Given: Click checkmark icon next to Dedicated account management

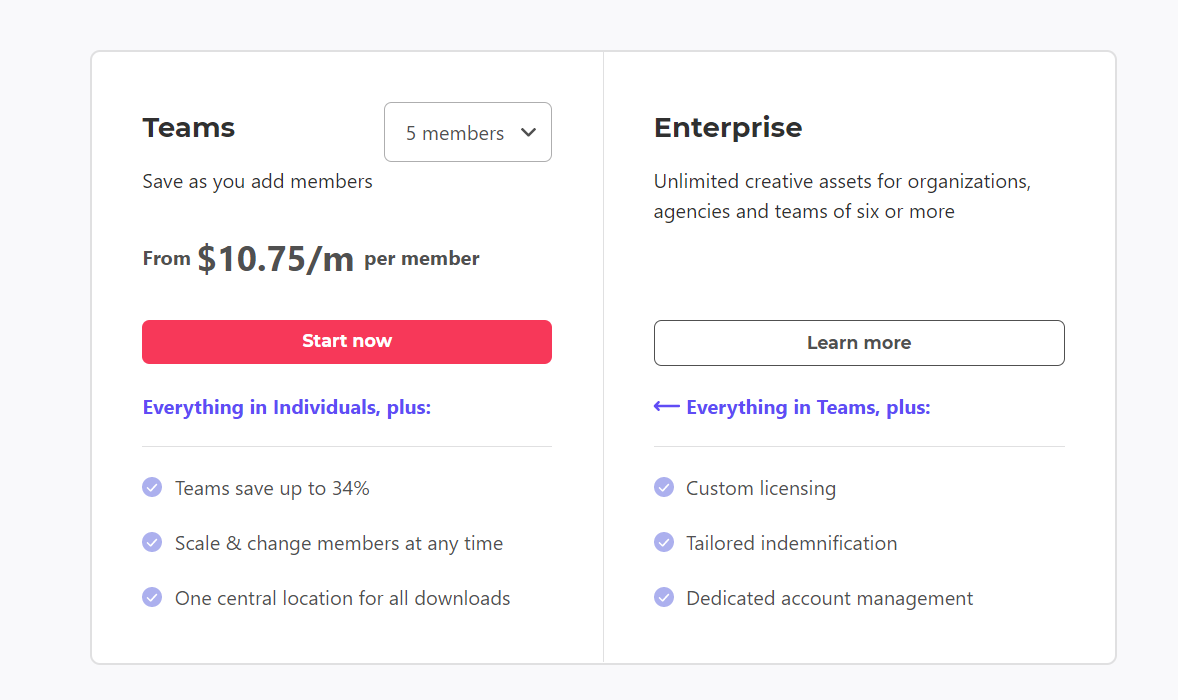Looking at the screenshot, I should pyautogui.click(x=663, y=597).
